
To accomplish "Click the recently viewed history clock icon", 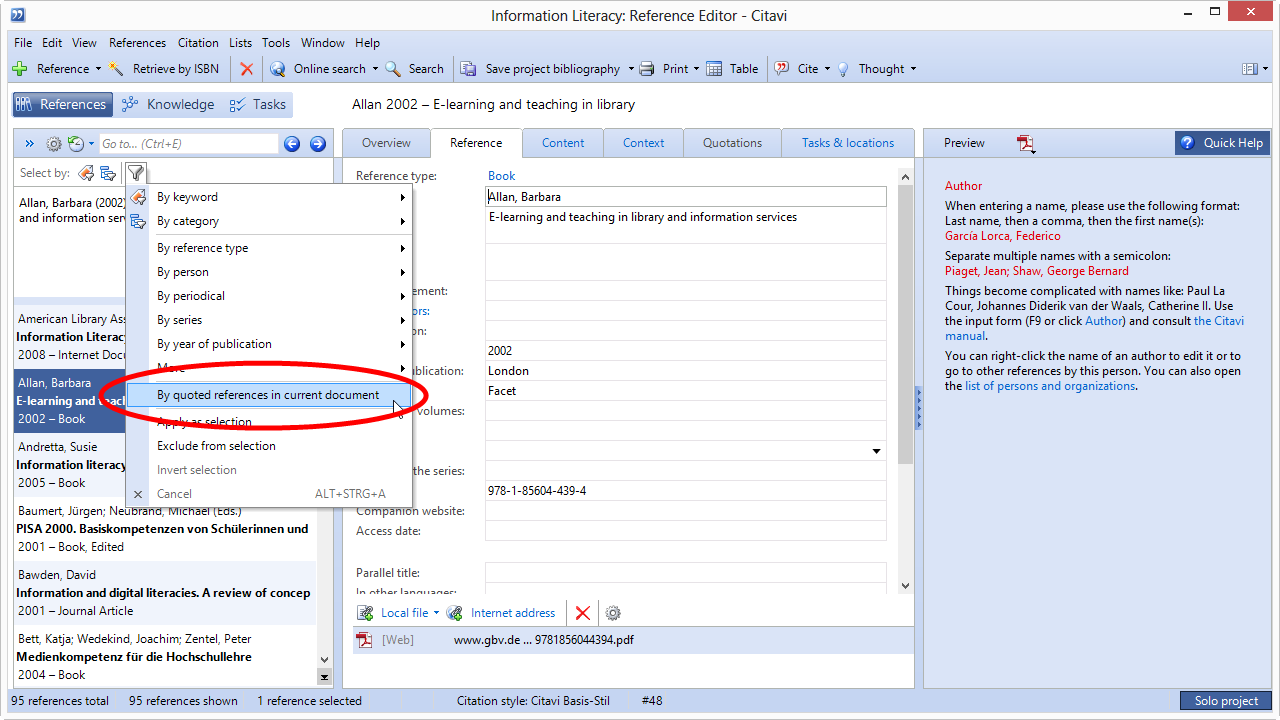I will tap(76, 144).
